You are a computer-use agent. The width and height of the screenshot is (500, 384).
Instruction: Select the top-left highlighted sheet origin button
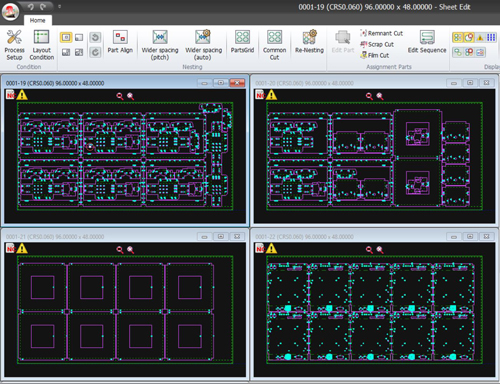(x=66, y=37)
